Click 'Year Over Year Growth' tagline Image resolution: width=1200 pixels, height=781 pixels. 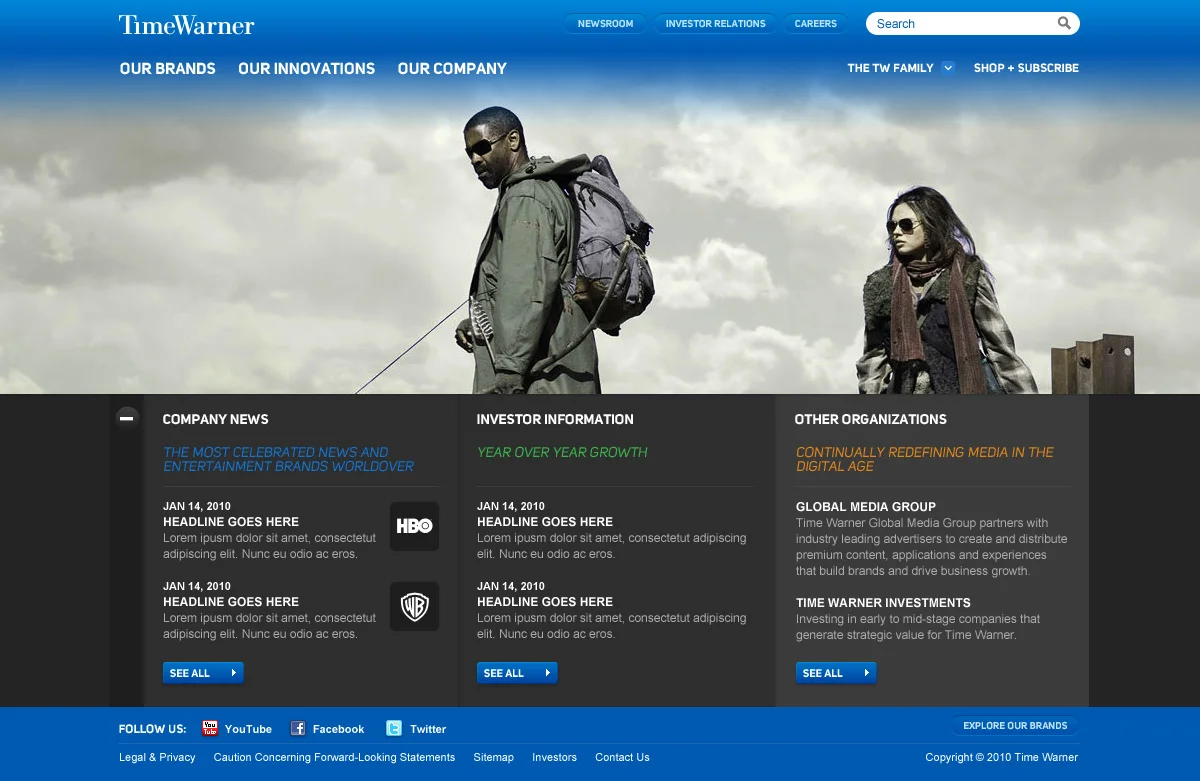point(562,452)
